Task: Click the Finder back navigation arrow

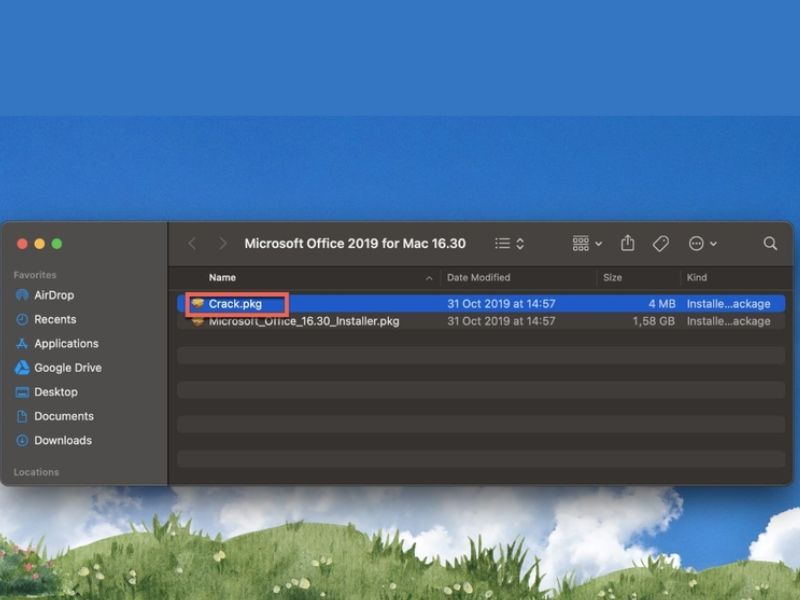Action: click(x=192, y=243)
